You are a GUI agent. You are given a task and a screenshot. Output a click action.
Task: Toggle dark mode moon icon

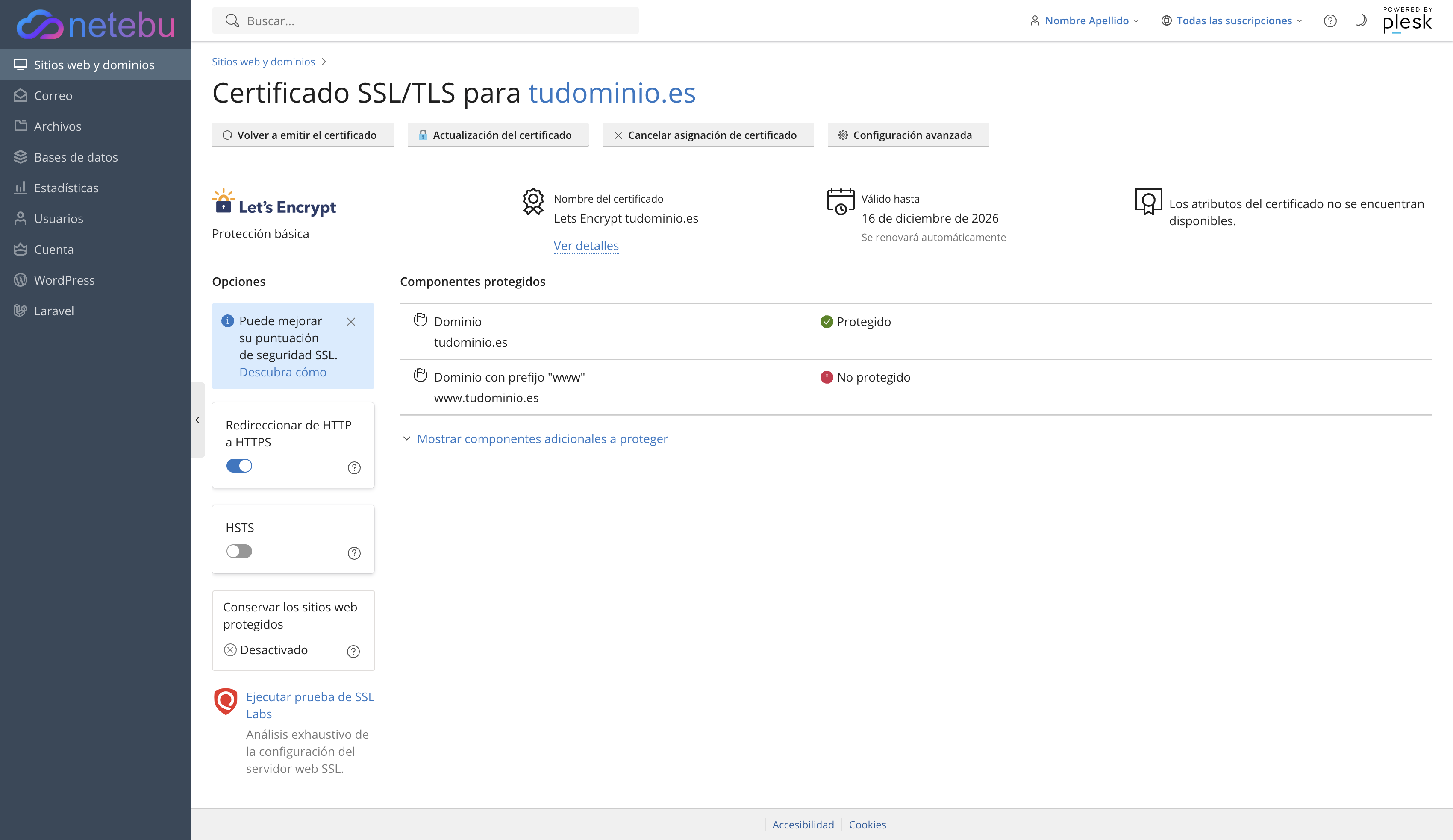pos(1361,21)
